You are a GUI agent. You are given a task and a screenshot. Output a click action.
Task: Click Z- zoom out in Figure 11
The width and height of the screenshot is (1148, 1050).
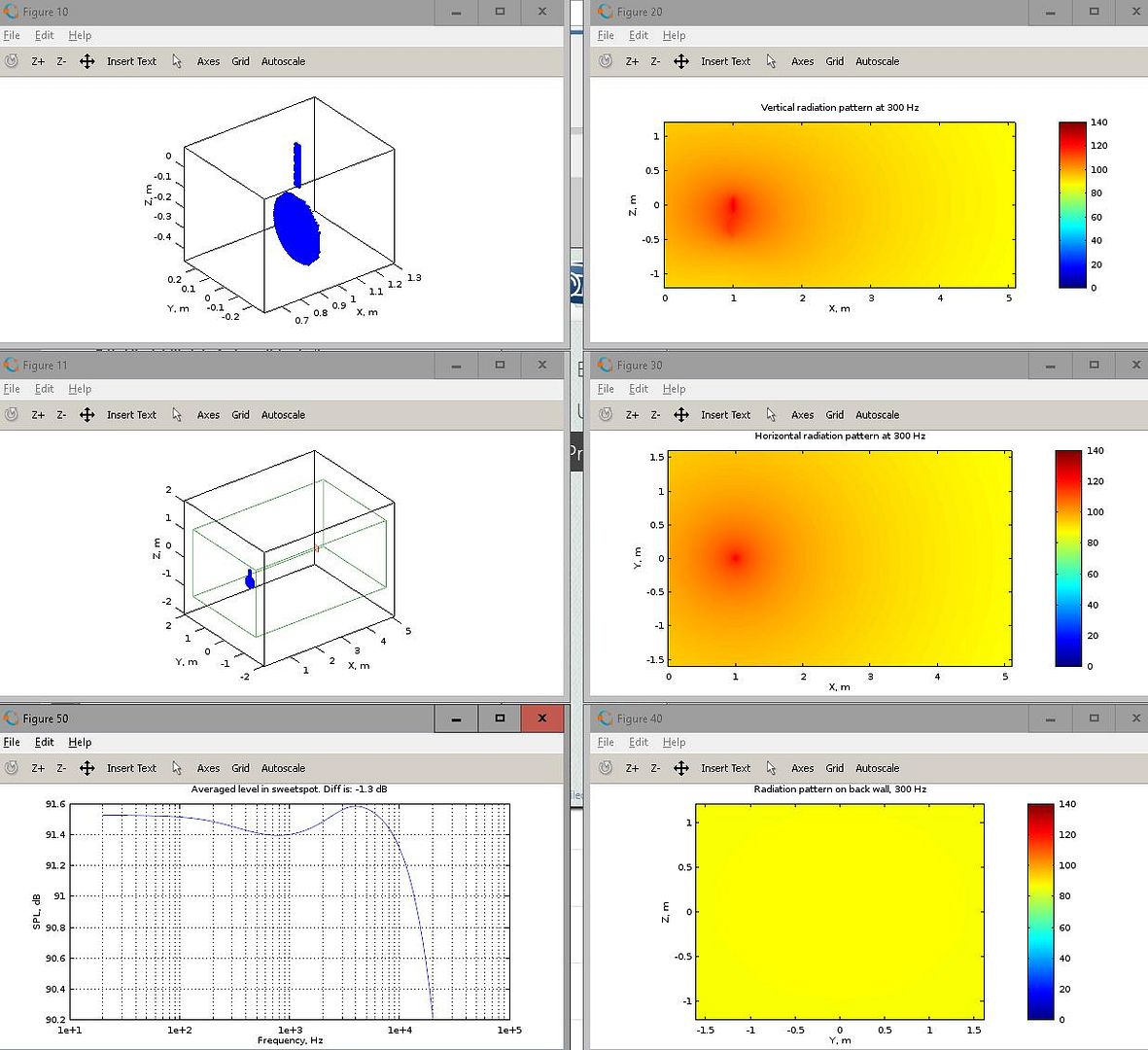61,415
